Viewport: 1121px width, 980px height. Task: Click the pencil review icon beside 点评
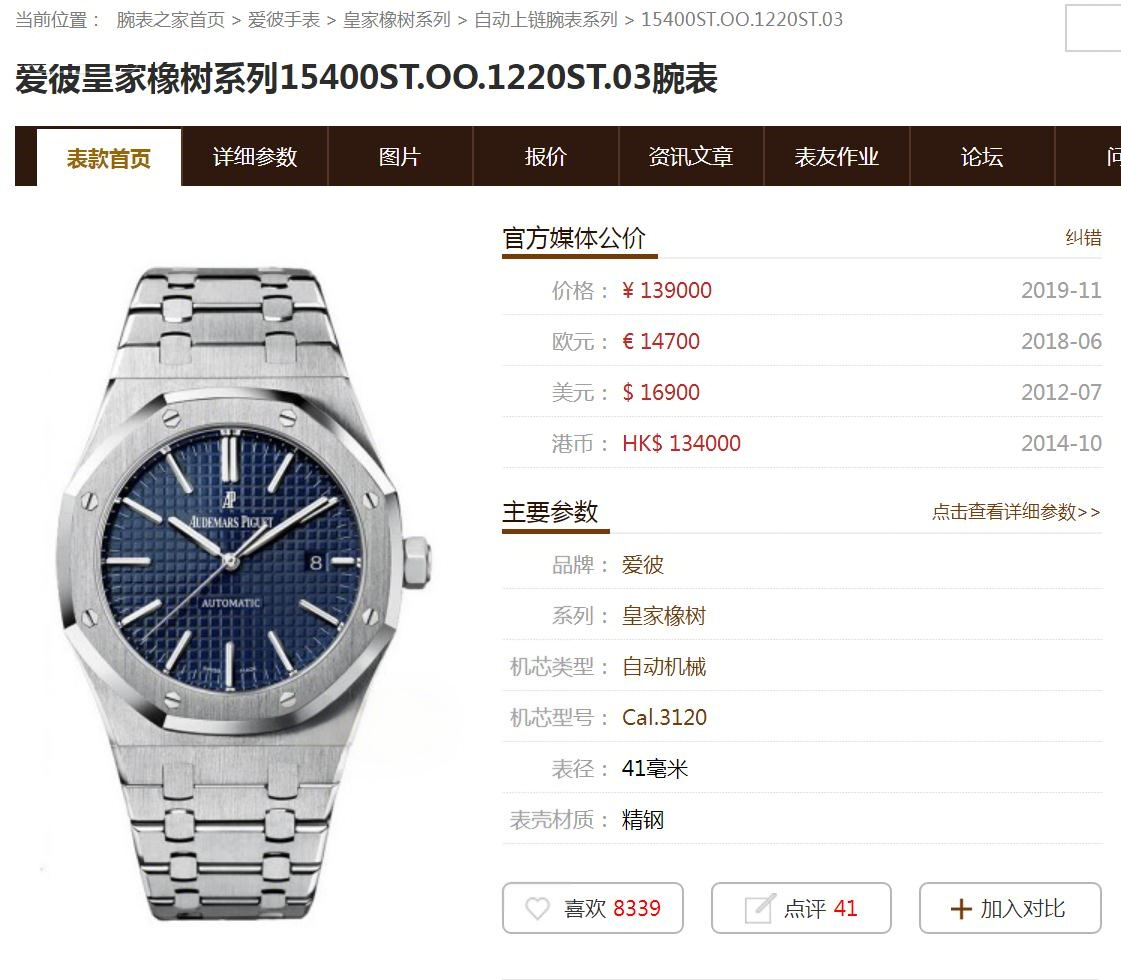click(x=759, y=908)
